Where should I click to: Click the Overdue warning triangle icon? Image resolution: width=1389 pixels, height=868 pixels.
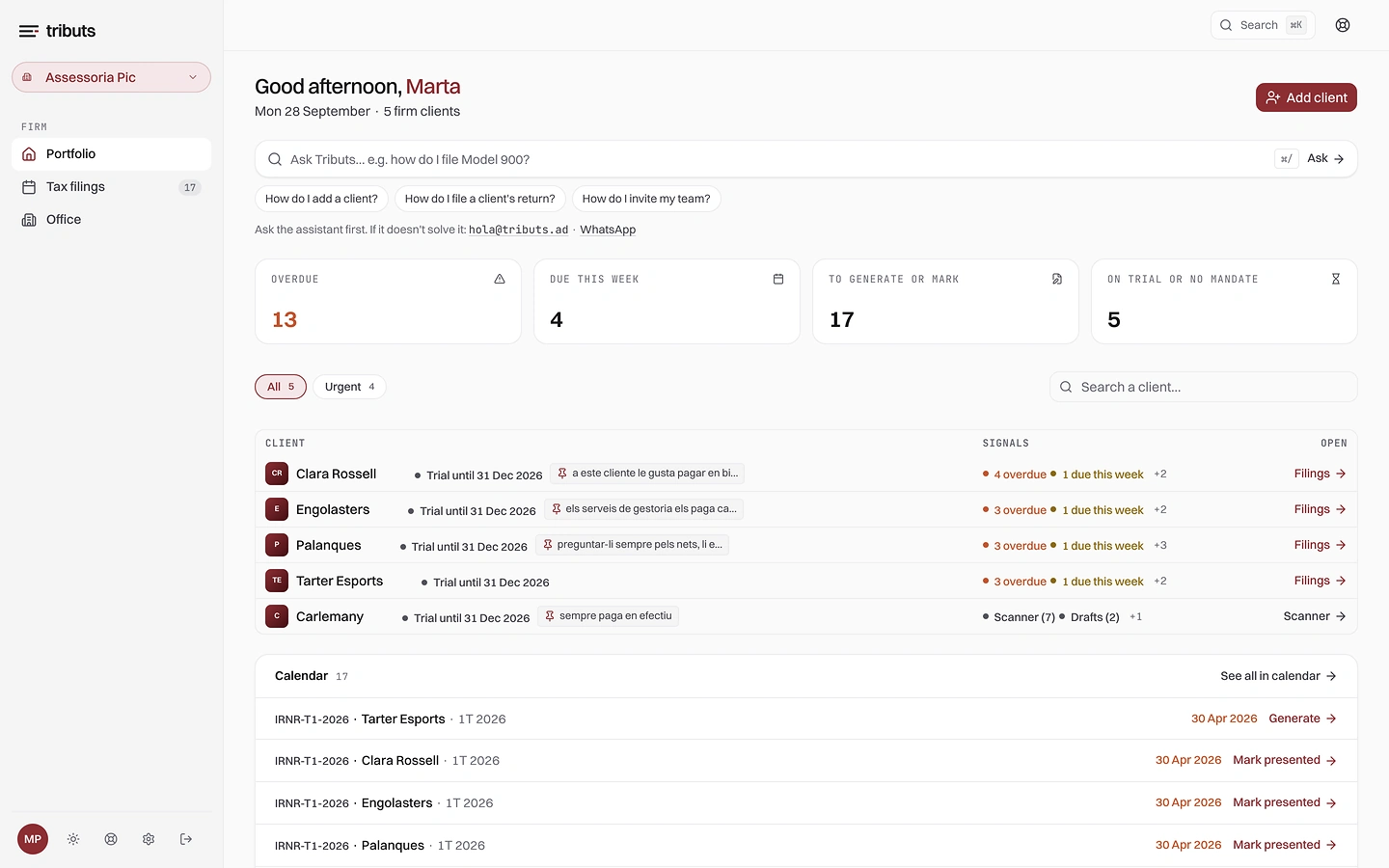click(500, 279)
